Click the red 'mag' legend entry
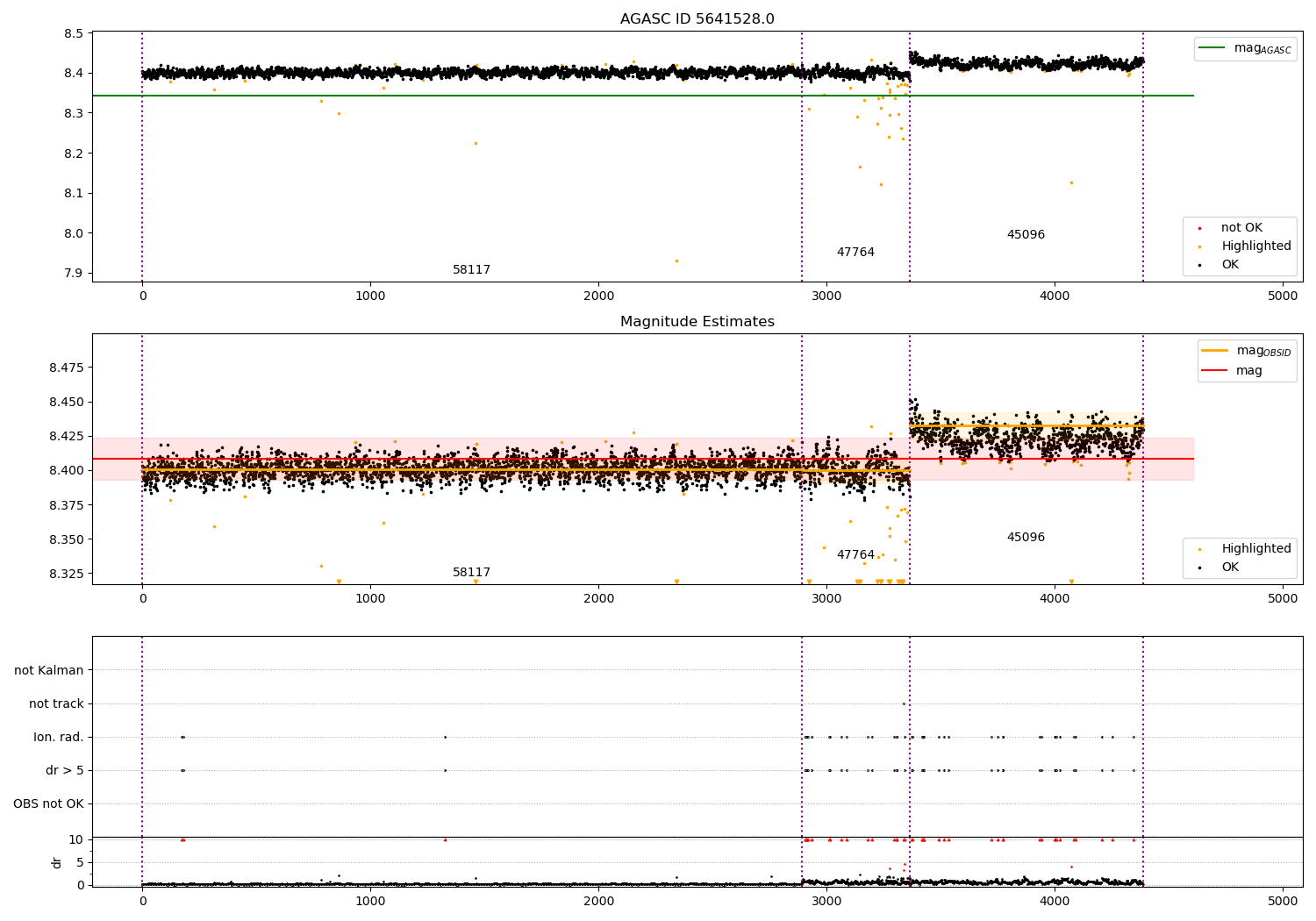1316x921 pixels. 1233,371
